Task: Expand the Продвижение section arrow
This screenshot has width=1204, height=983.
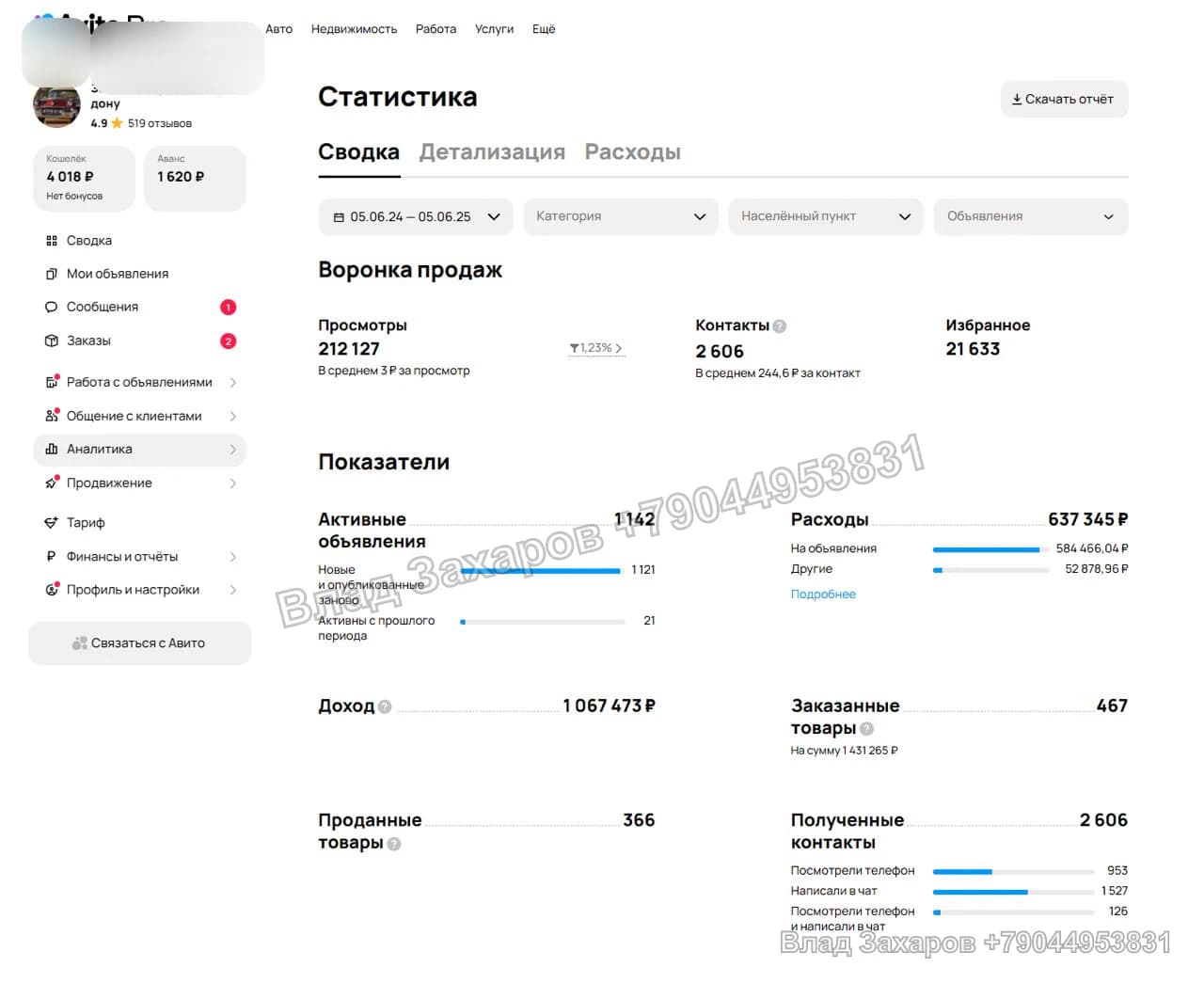Action: [x=233, y=484]
